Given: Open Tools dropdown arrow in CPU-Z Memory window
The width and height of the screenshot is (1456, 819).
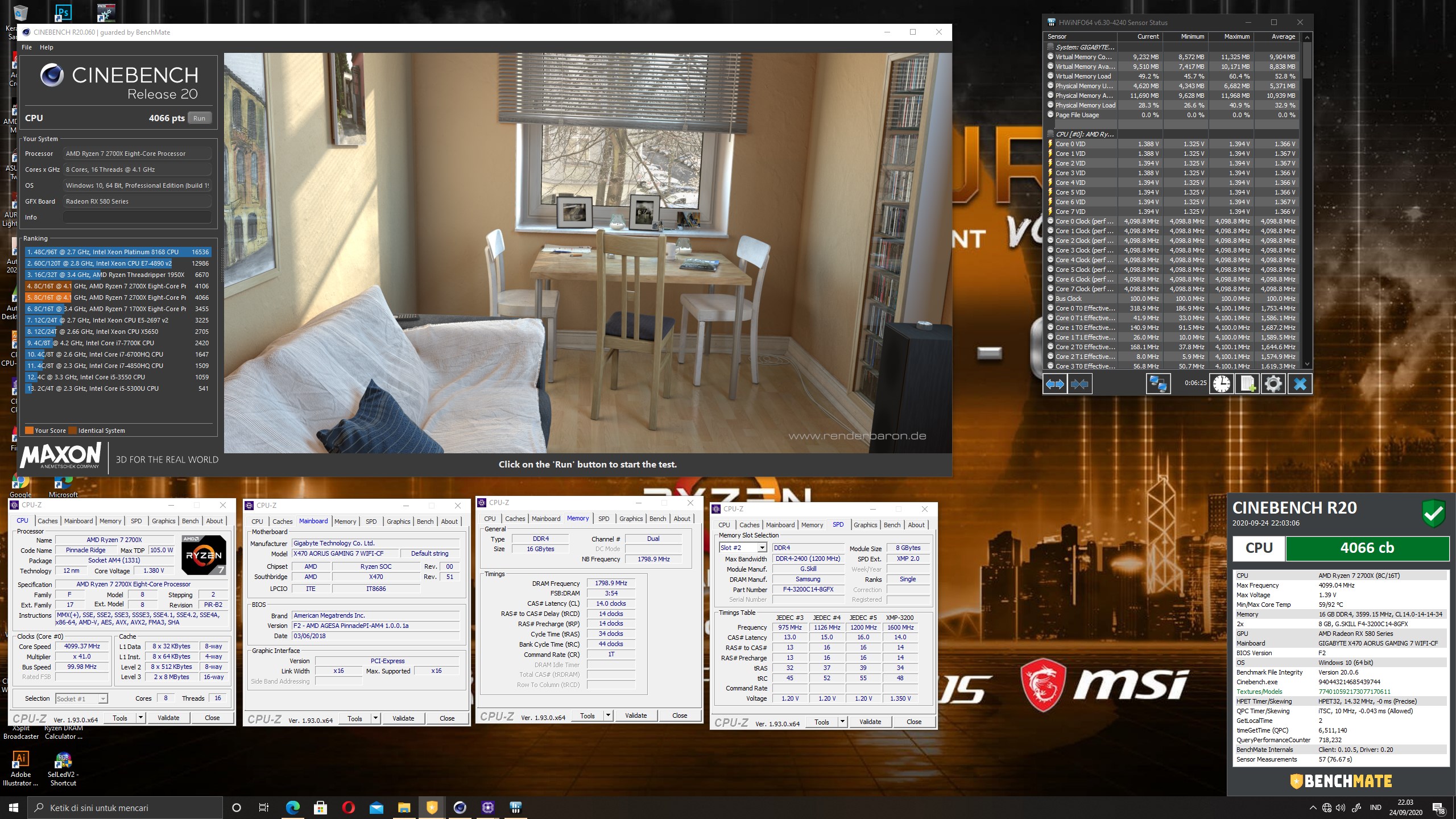Looking at the screenshot, I should pos(608,715).
